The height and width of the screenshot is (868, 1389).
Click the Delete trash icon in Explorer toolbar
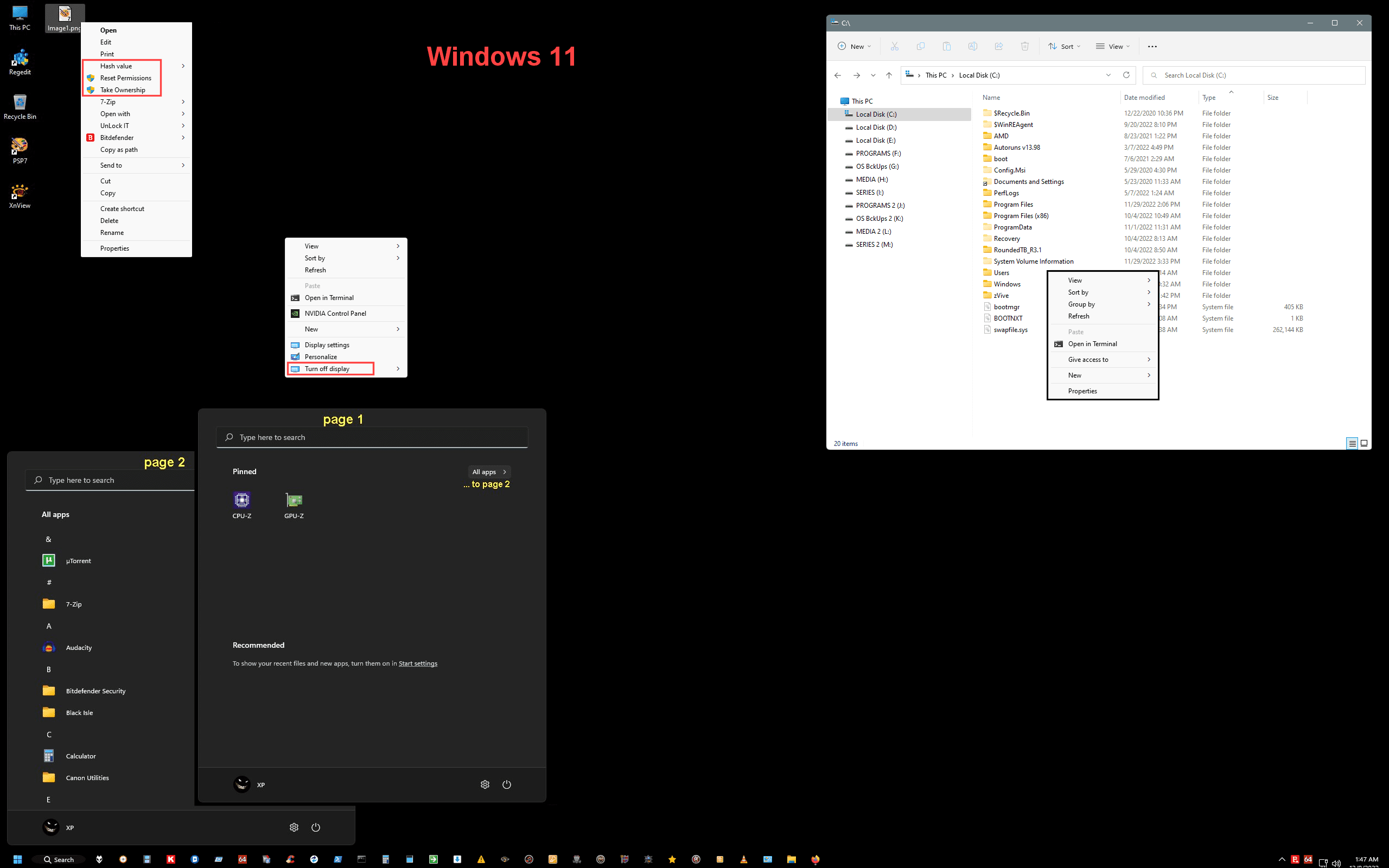coord(1024,47)
